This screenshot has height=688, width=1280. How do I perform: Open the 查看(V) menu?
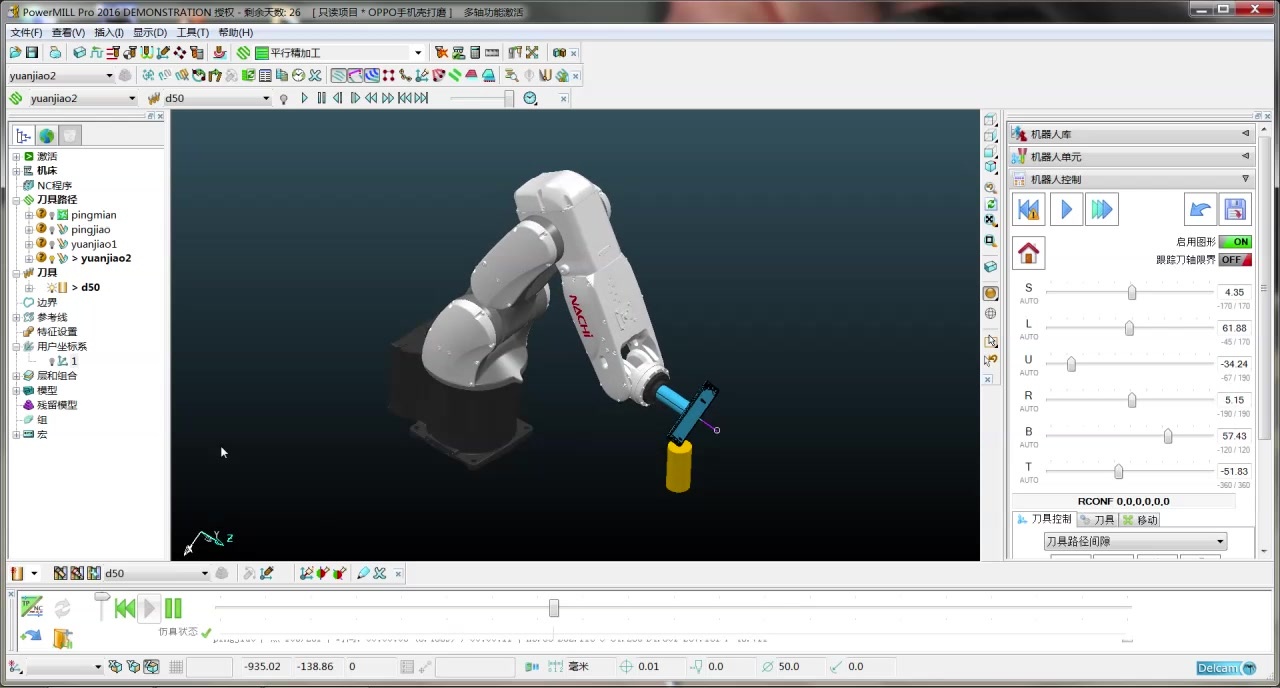(x=68, y=32)
